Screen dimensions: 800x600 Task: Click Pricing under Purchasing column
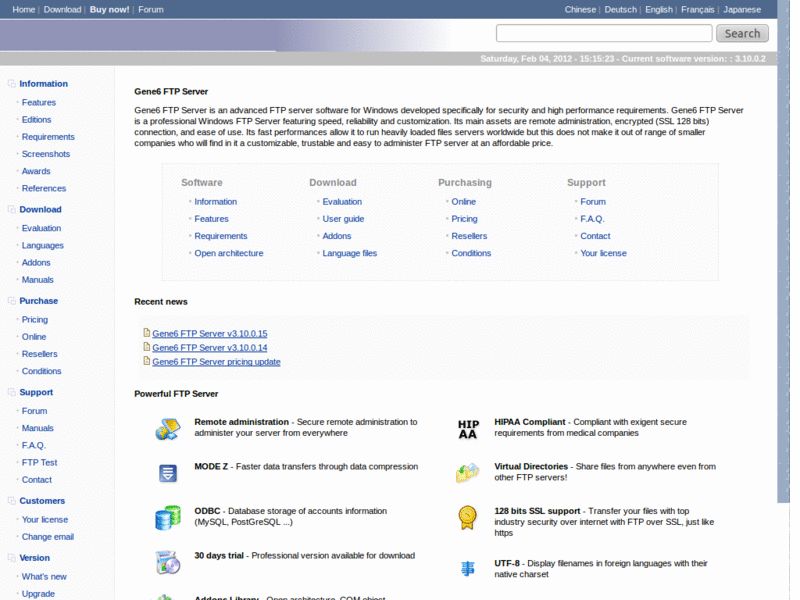pyautogui.click(x=464, y=219)
